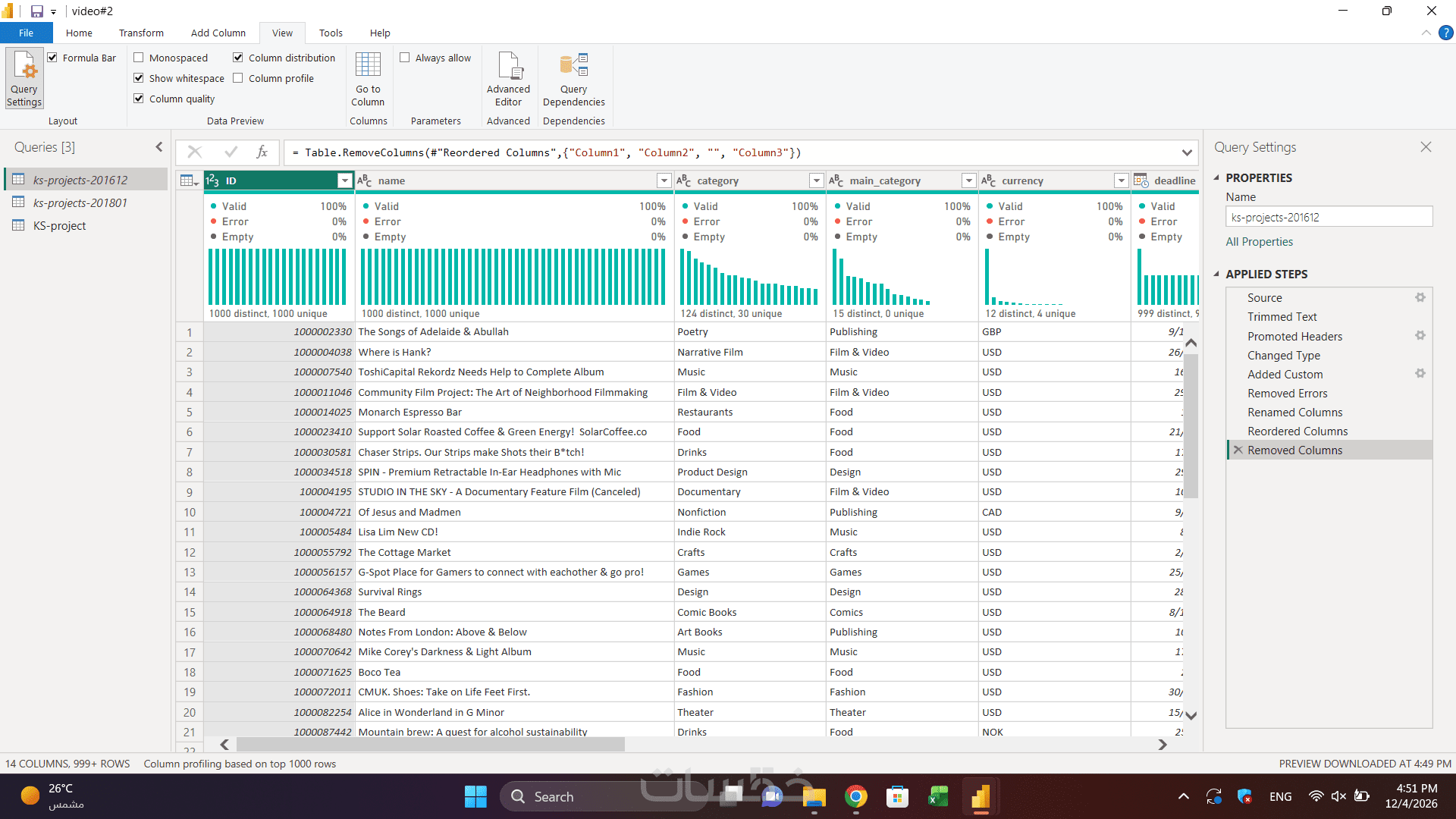This screenshot has height=819, width=1456.
Task: Expand the formula bar
Action: [x=1187, y=152]
